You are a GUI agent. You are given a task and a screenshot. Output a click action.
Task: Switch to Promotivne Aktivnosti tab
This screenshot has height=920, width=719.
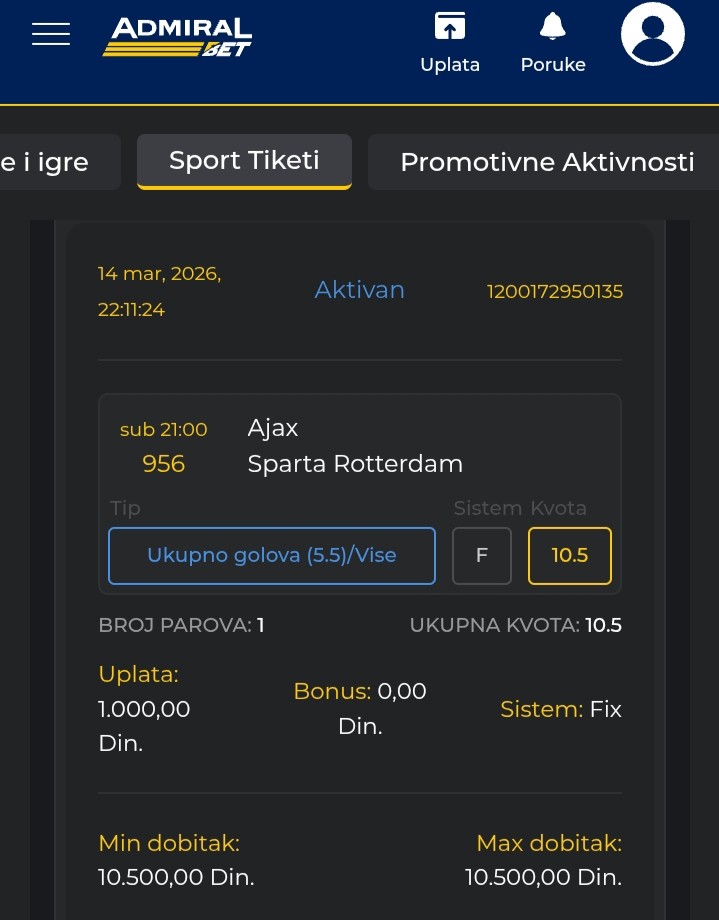point(546,162)
